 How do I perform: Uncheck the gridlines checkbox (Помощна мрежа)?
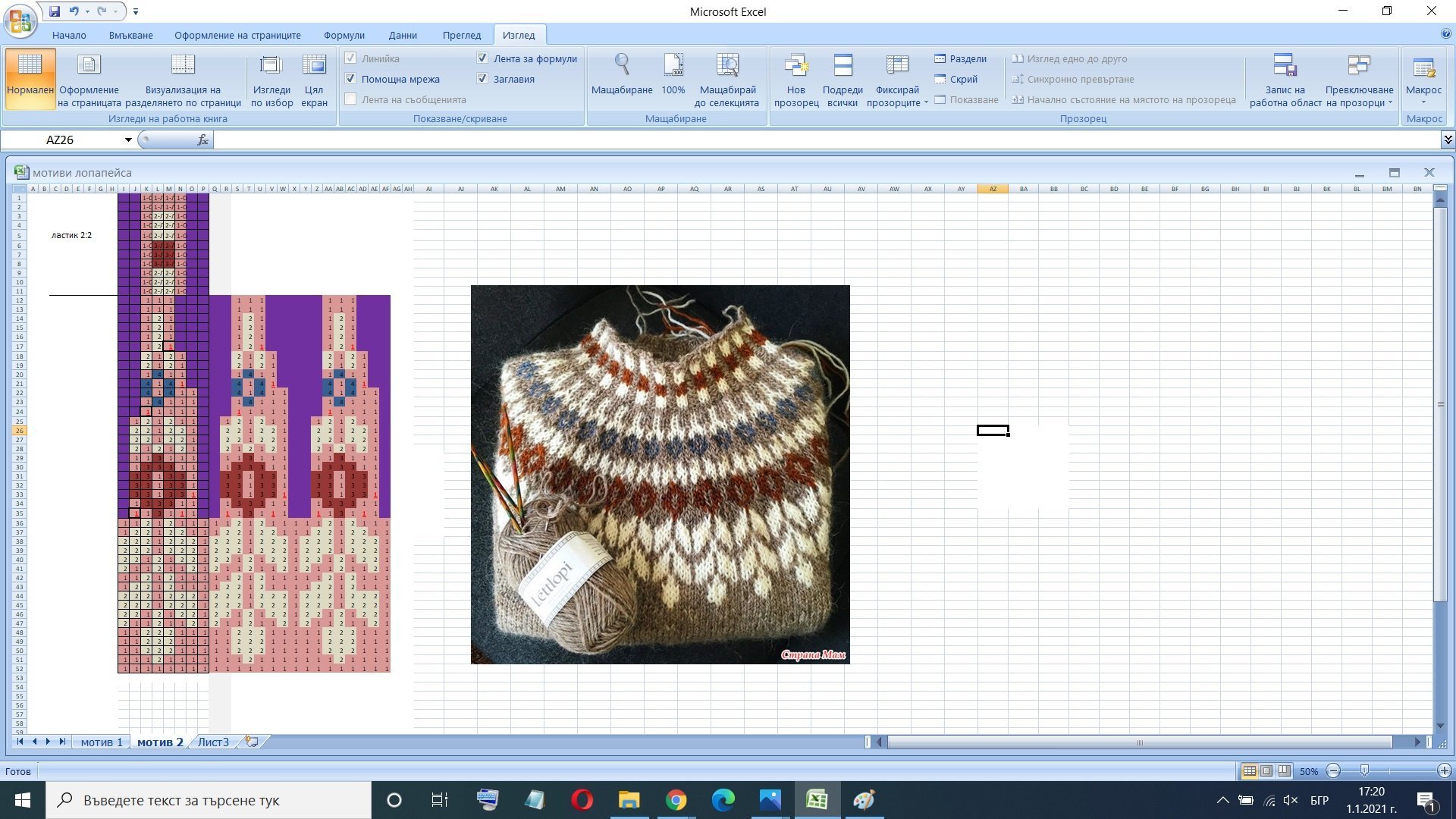point(351,79)
